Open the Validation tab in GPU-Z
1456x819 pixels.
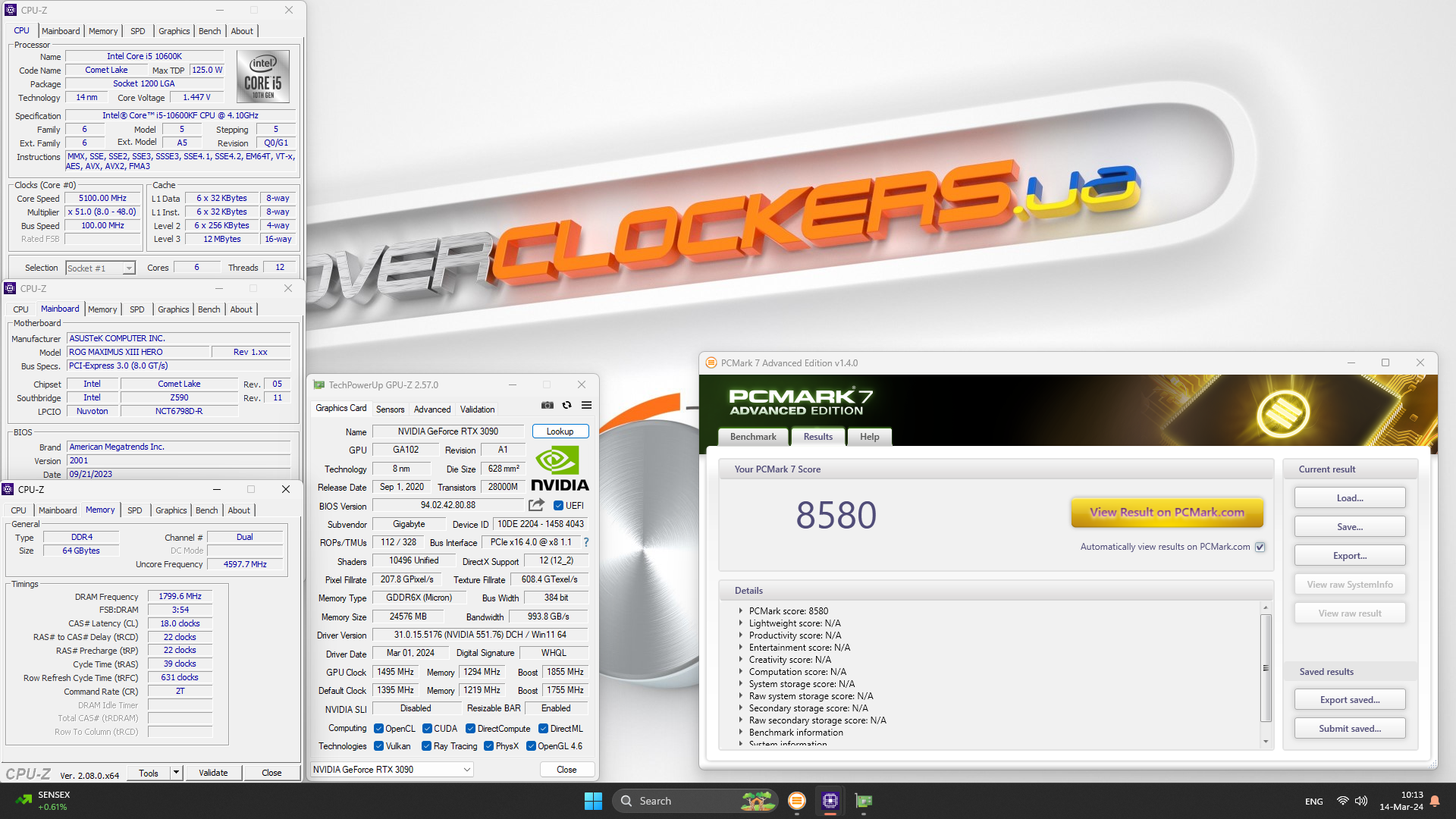[x=477, y=409]
